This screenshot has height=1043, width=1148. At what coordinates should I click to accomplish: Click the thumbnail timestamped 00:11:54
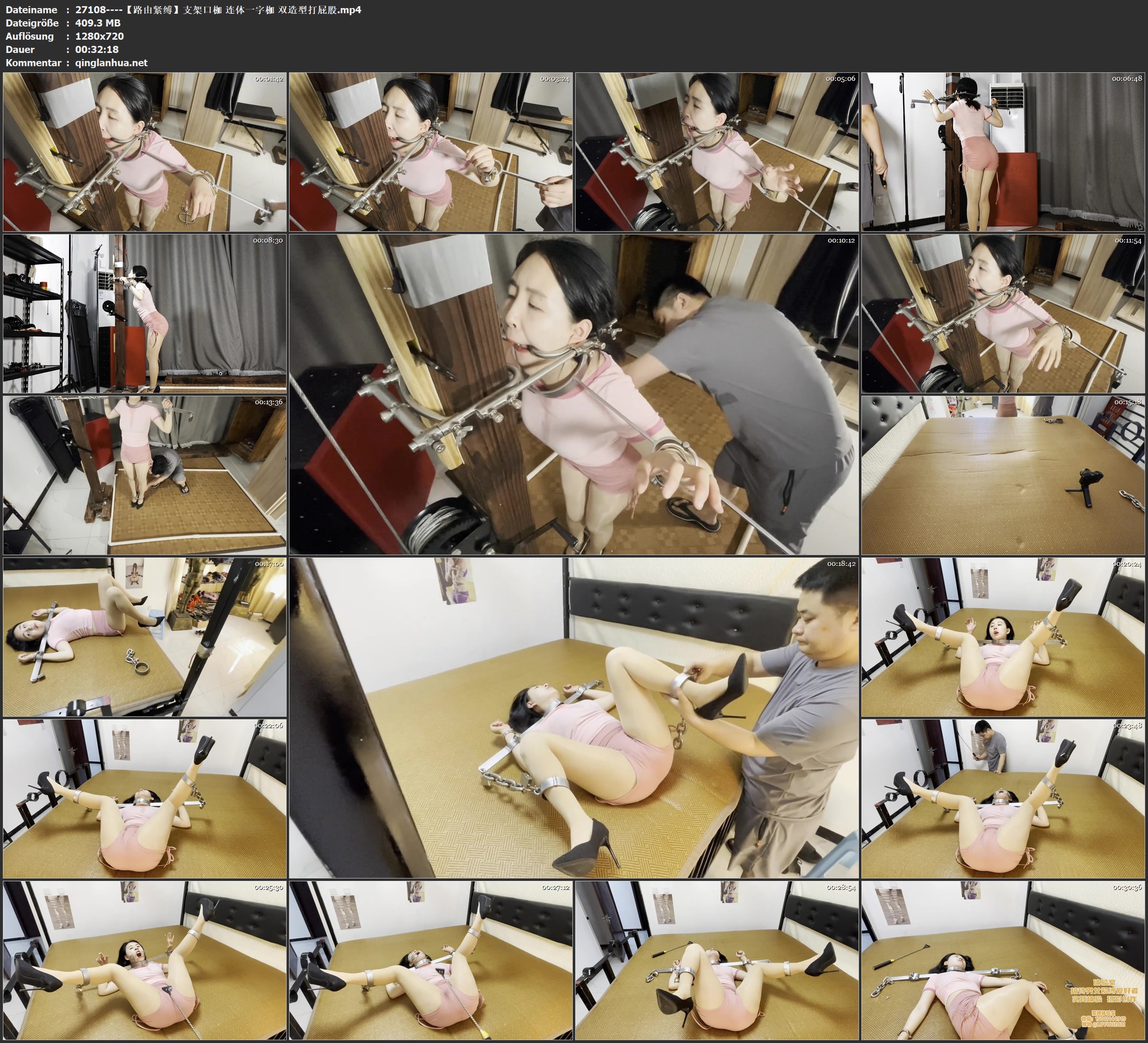point(1003,313)
